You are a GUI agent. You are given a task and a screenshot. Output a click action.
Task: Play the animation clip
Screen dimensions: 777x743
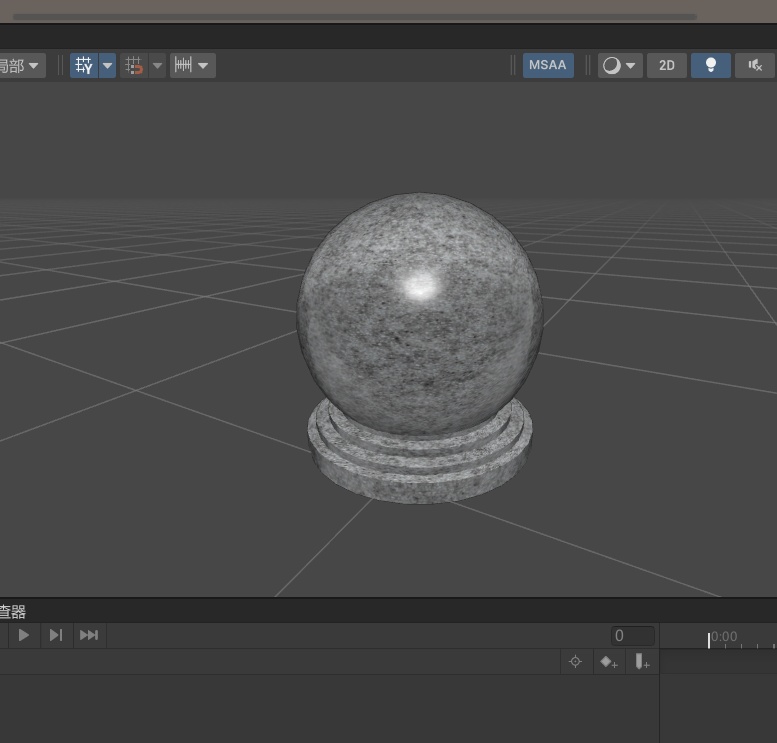coord(24,635)
